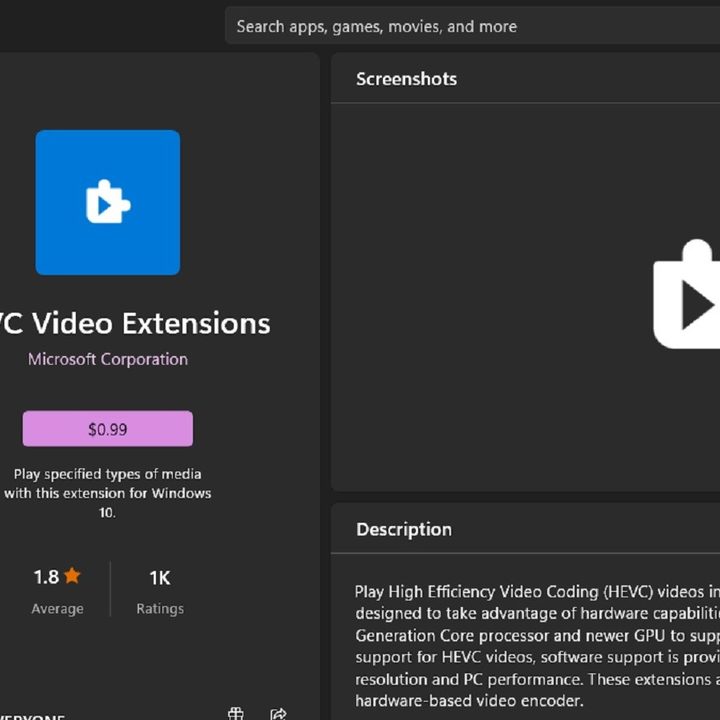Click the share icon

(x=278, y=714)
